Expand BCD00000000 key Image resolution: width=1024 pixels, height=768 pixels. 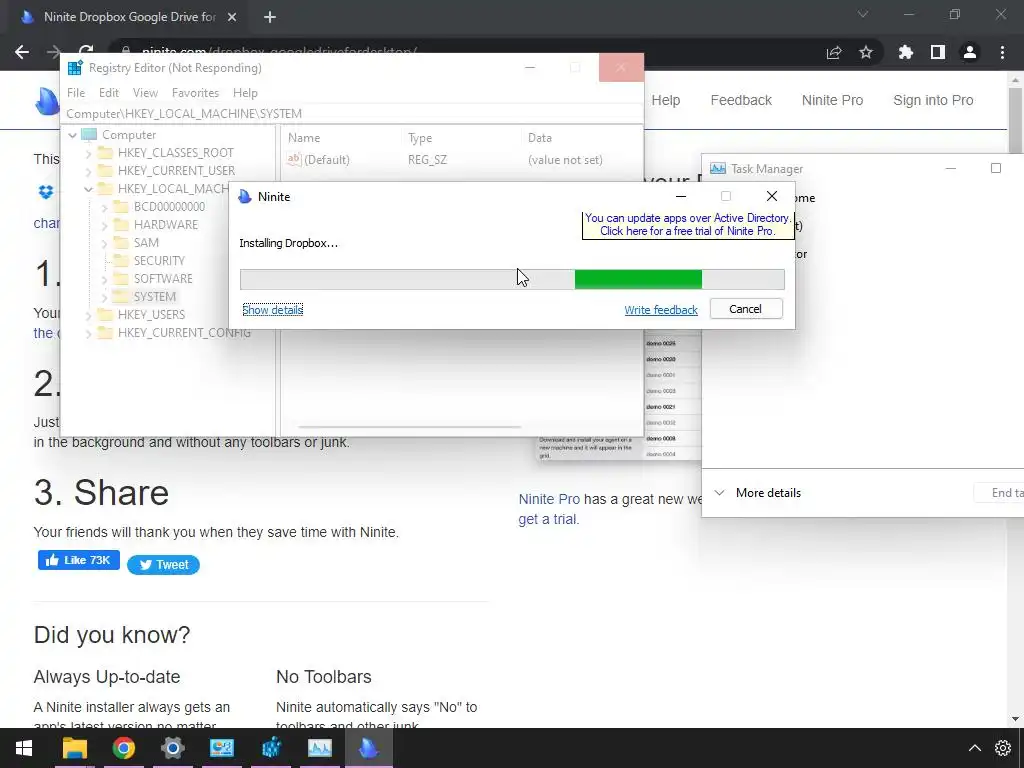pyautogui.click(x=104, y=207)
